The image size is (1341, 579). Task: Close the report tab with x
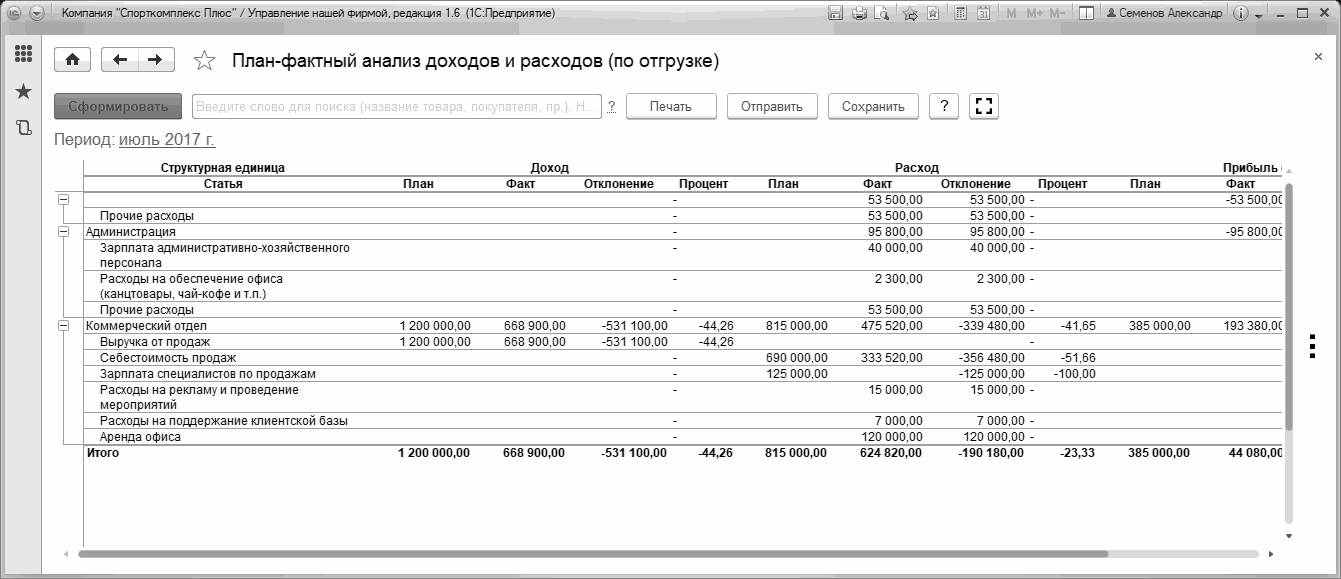(x=1318, y=57)
